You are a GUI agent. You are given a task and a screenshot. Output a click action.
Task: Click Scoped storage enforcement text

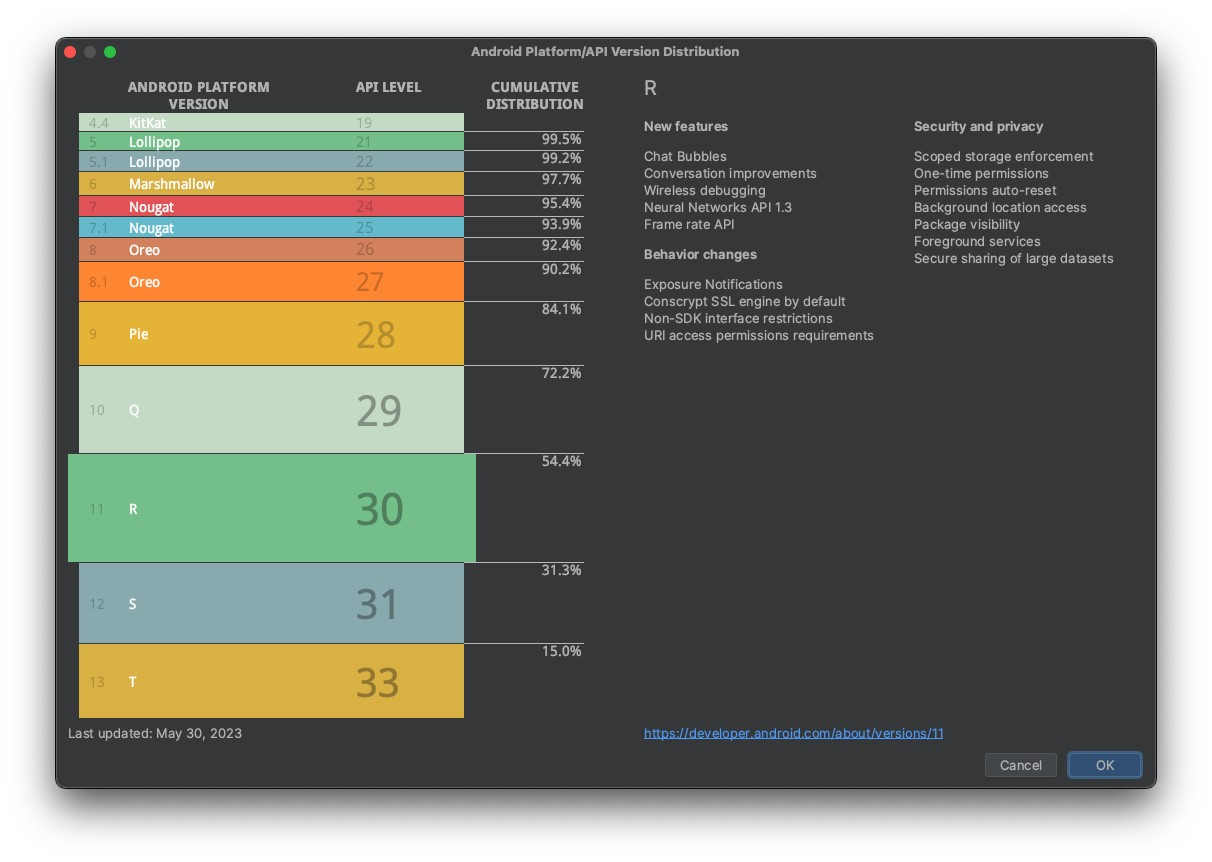[1003, 156]
